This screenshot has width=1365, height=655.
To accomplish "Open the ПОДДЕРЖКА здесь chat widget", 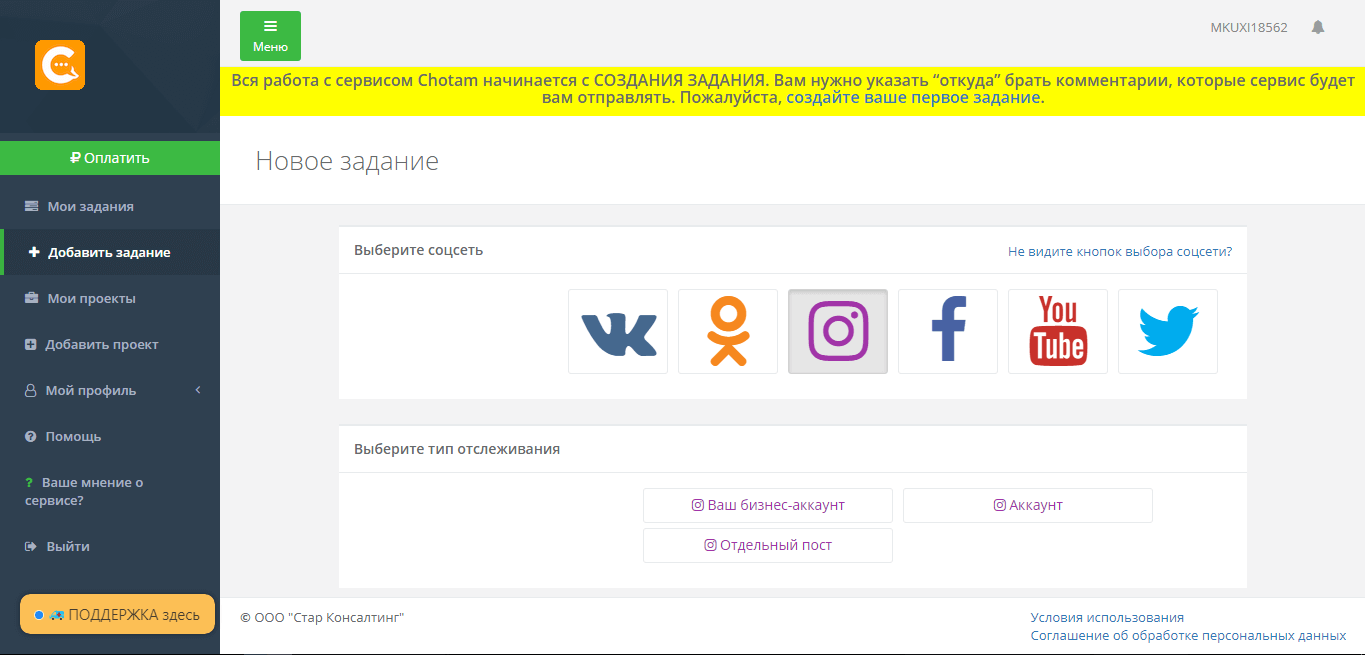I will tap(118, 614).
